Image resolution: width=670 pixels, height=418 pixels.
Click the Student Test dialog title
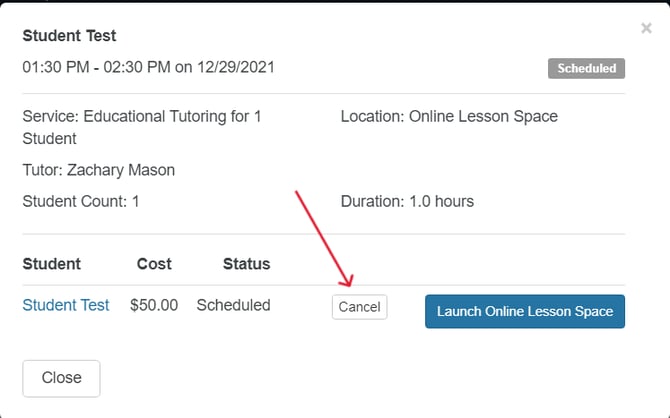point(69,36)
